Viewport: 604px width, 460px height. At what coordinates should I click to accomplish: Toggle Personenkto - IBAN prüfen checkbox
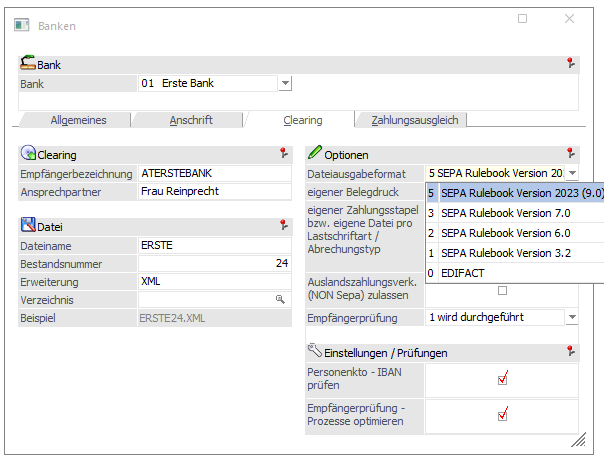(x=502, y=378)
